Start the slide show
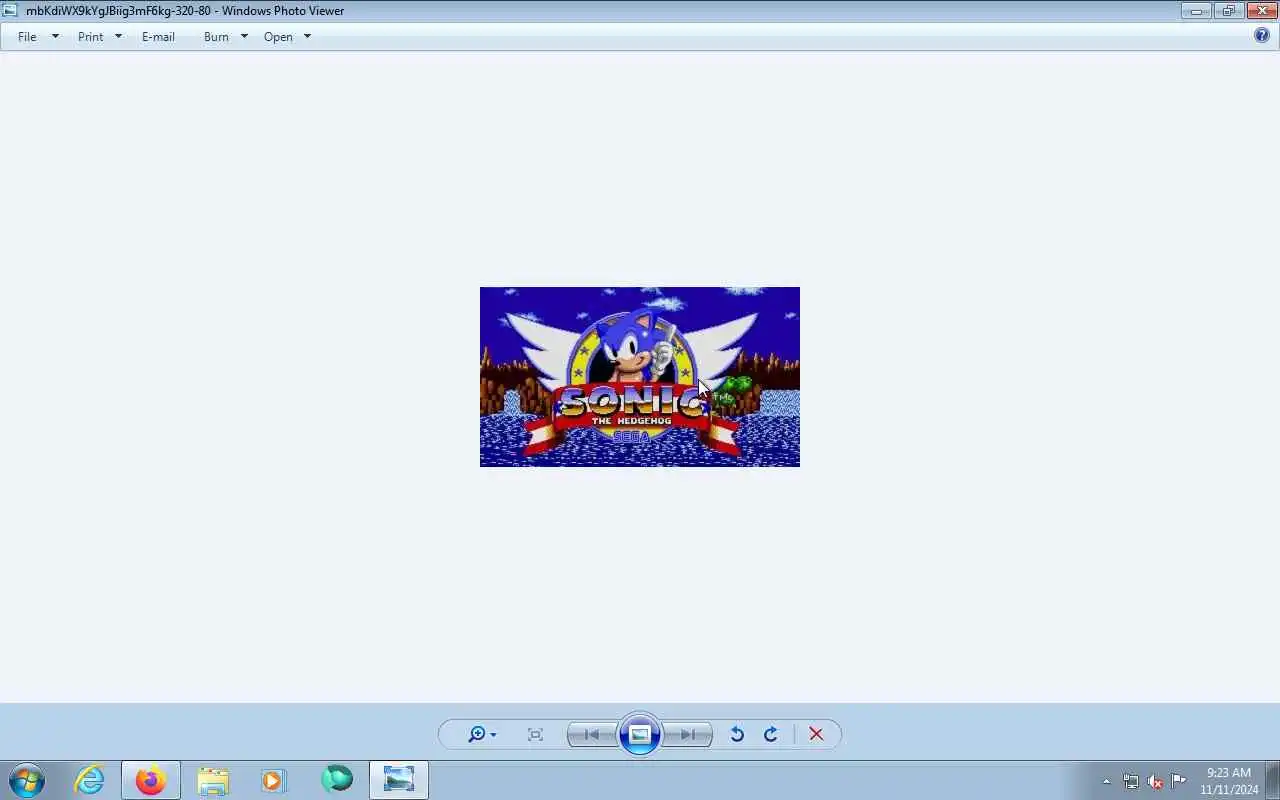The height and width of the screenshot is (800, 1280). point(640,734)
